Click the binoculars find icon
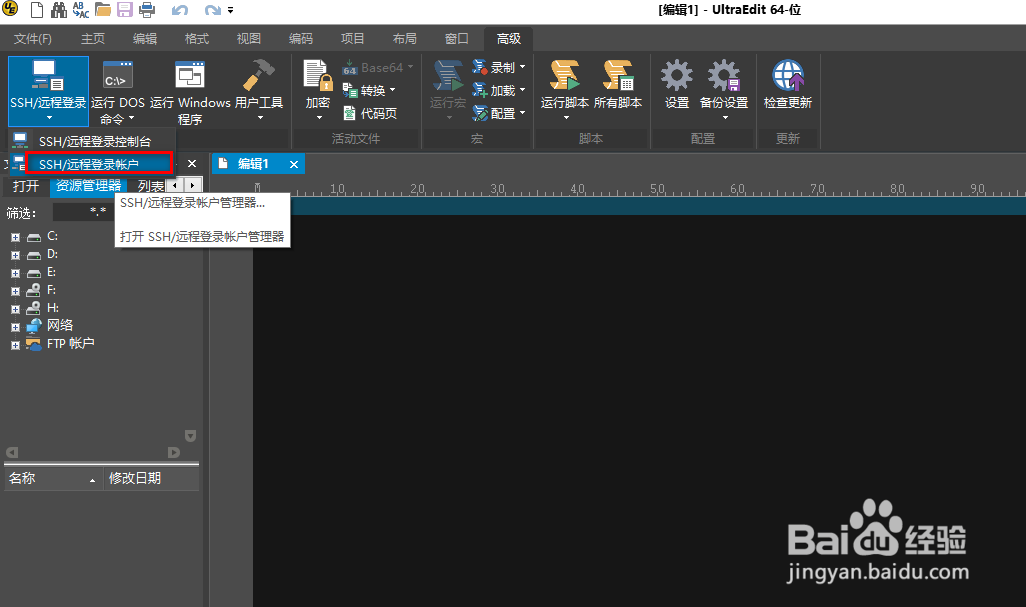The height and width of the screenshot is (607, 1026). [x=59, y=10]
